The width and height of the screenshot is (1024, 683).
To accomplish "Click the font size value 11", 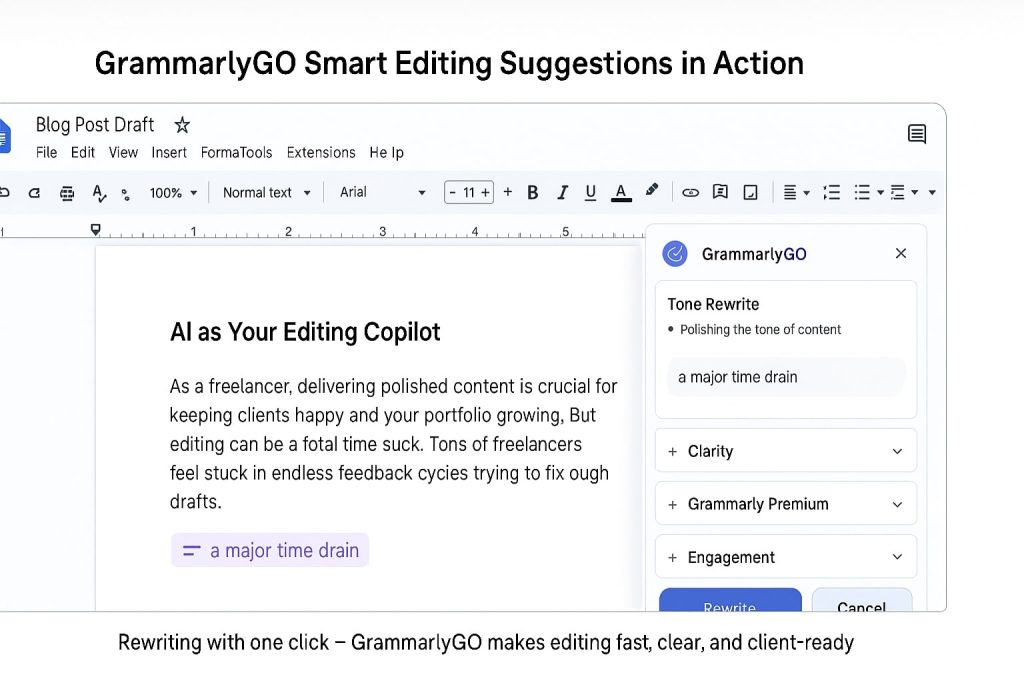I will tap(469, 193).
